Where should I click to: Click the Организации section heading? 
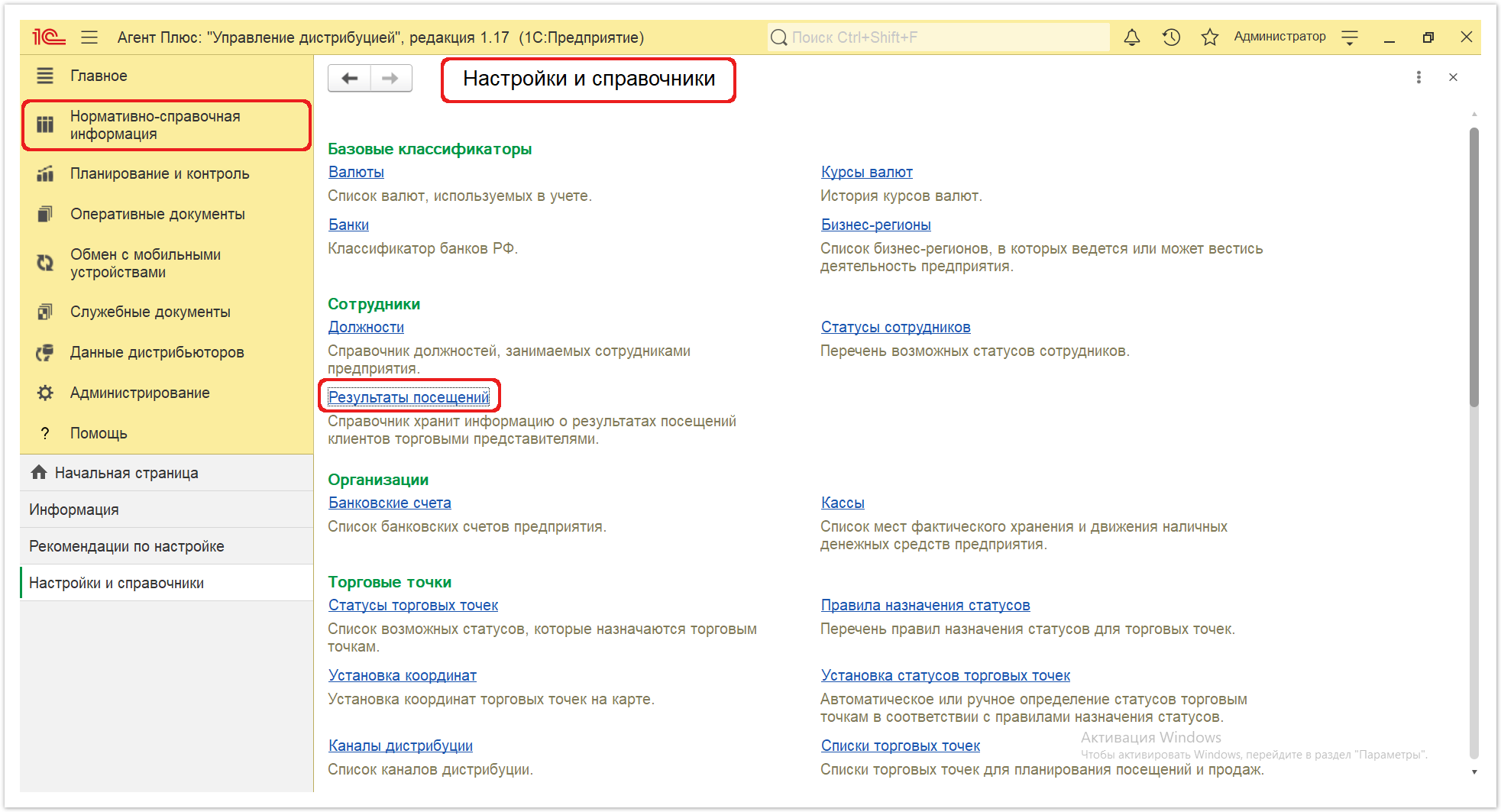coord(378,480)
